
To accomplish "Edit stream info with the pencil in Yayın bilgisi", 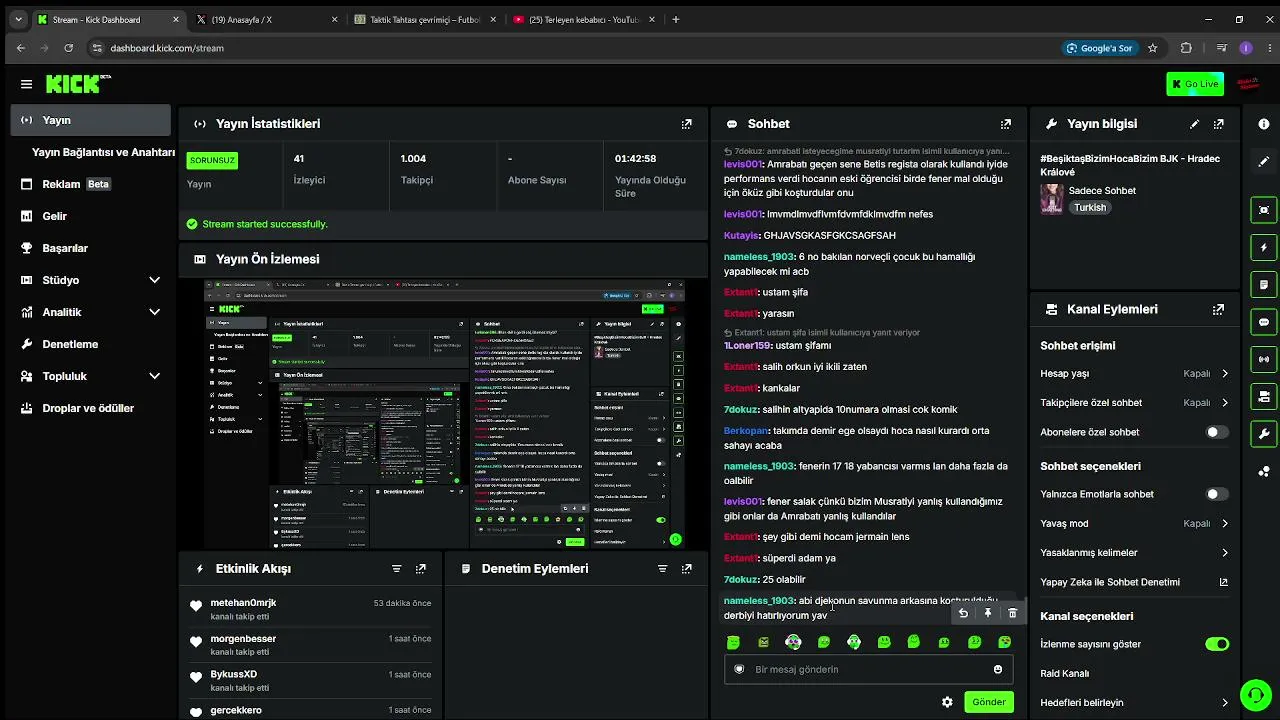I will pyautogui.click(x=1194, y=124).
